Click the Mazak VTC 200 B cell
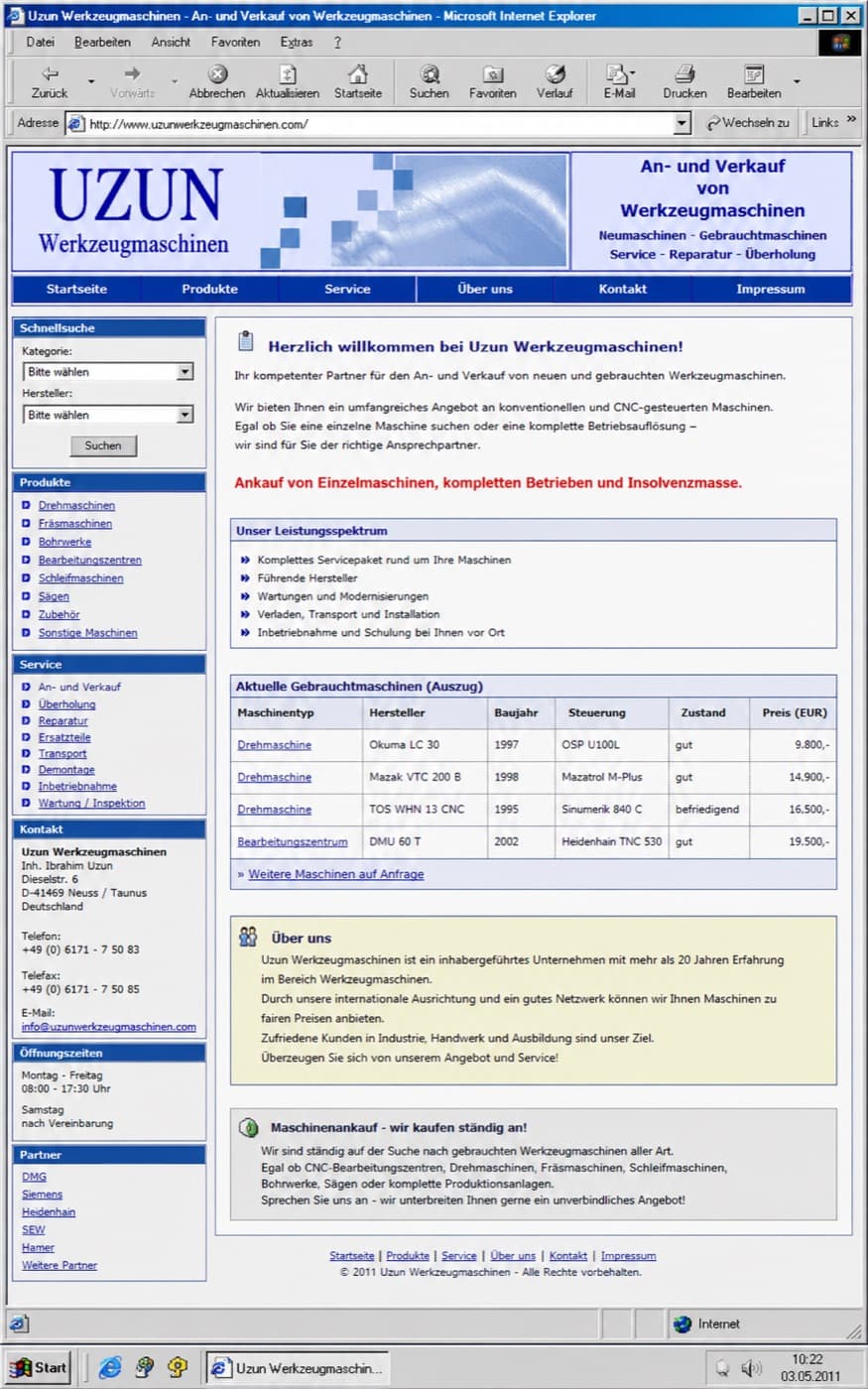Screen dimensions: 868x1389 (424, 777)
